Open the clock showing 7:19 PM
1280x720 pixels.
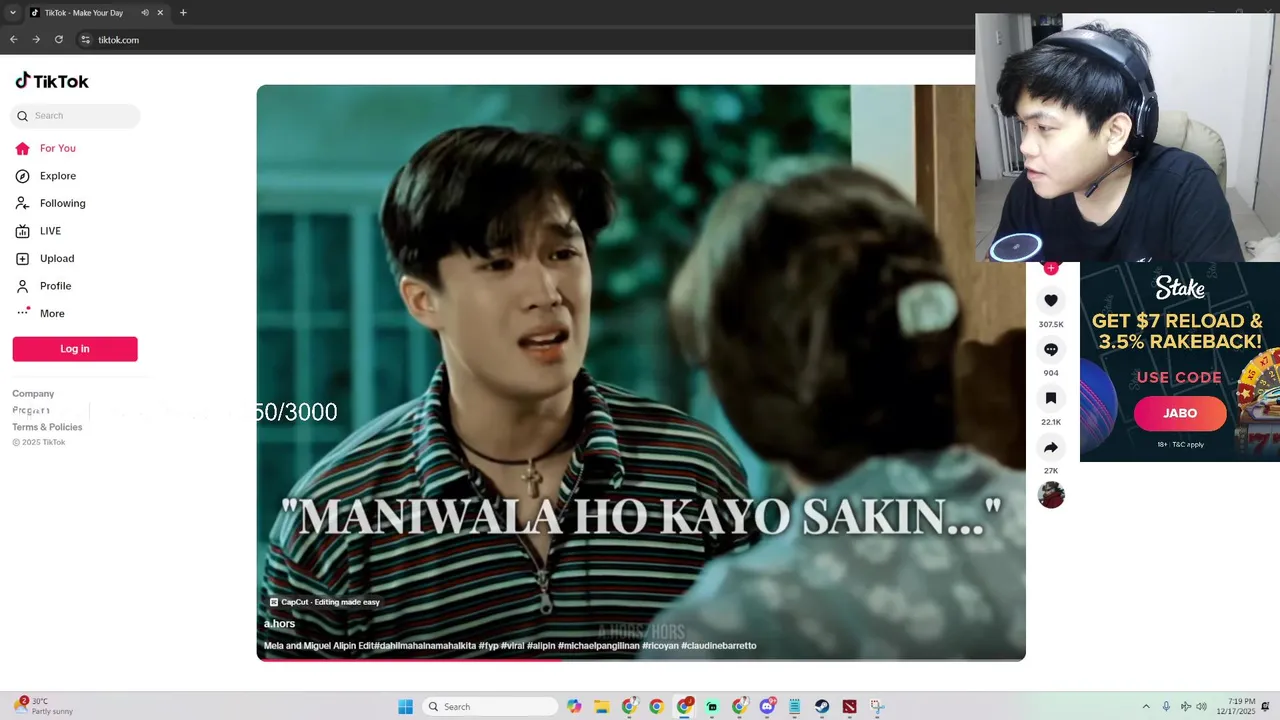pyautogui.click(x=1235, y=707)
